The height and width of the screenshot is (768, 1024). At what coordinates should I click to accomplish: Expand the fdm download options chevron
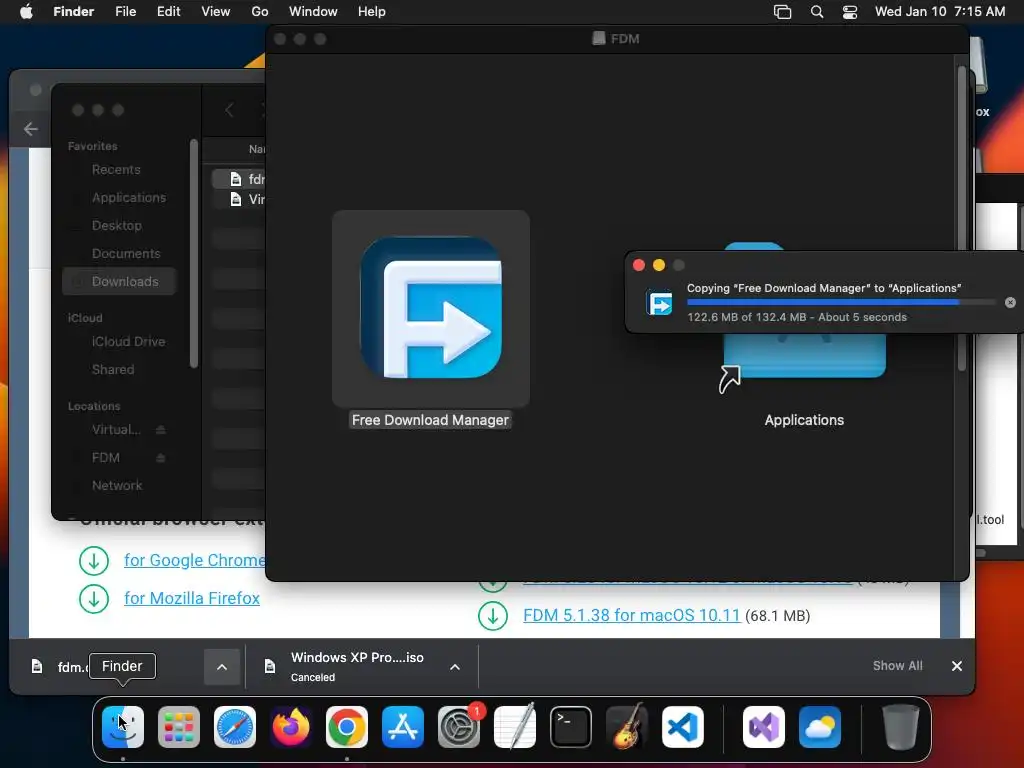pos(222,667)
